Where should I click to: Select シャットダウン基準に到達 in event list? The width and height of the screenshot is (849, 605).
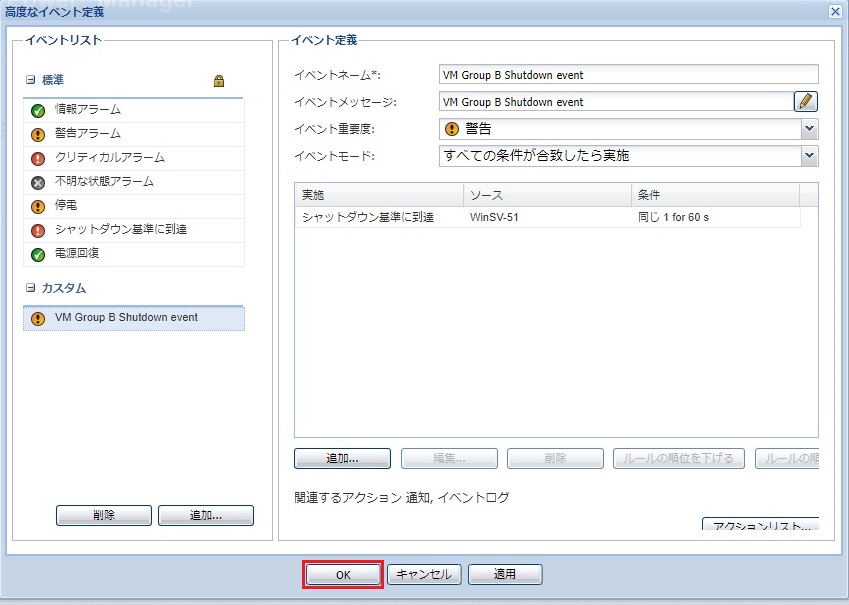pos(120,230)
